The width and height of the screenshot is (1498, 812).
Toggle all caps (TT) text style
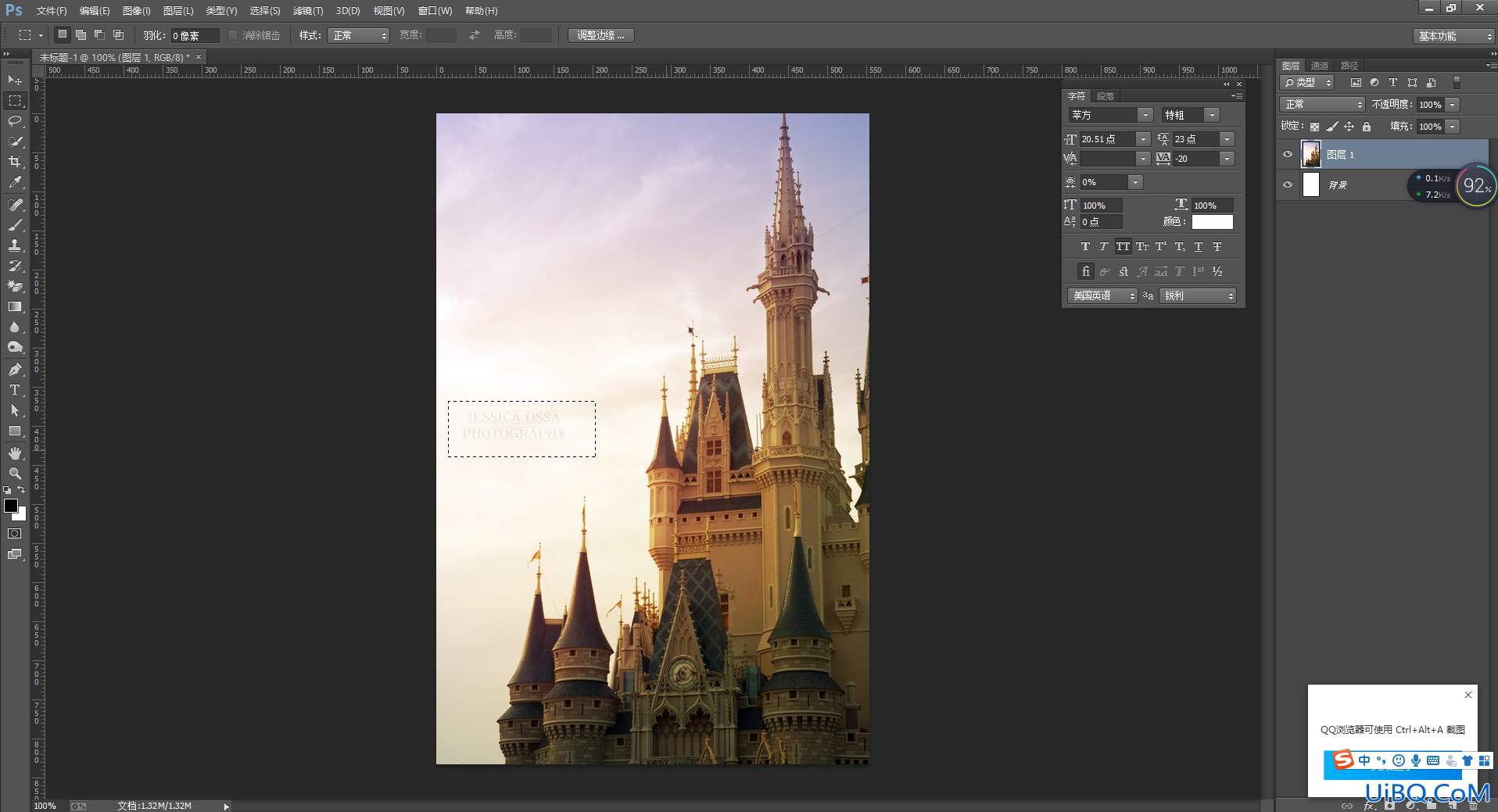point(1123,246)
